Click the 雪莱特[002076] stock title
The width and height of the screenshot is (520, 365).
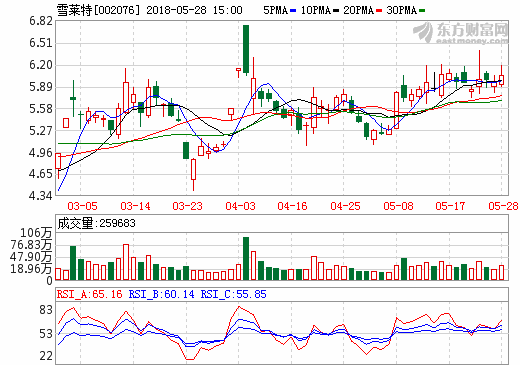pos(98,10)
